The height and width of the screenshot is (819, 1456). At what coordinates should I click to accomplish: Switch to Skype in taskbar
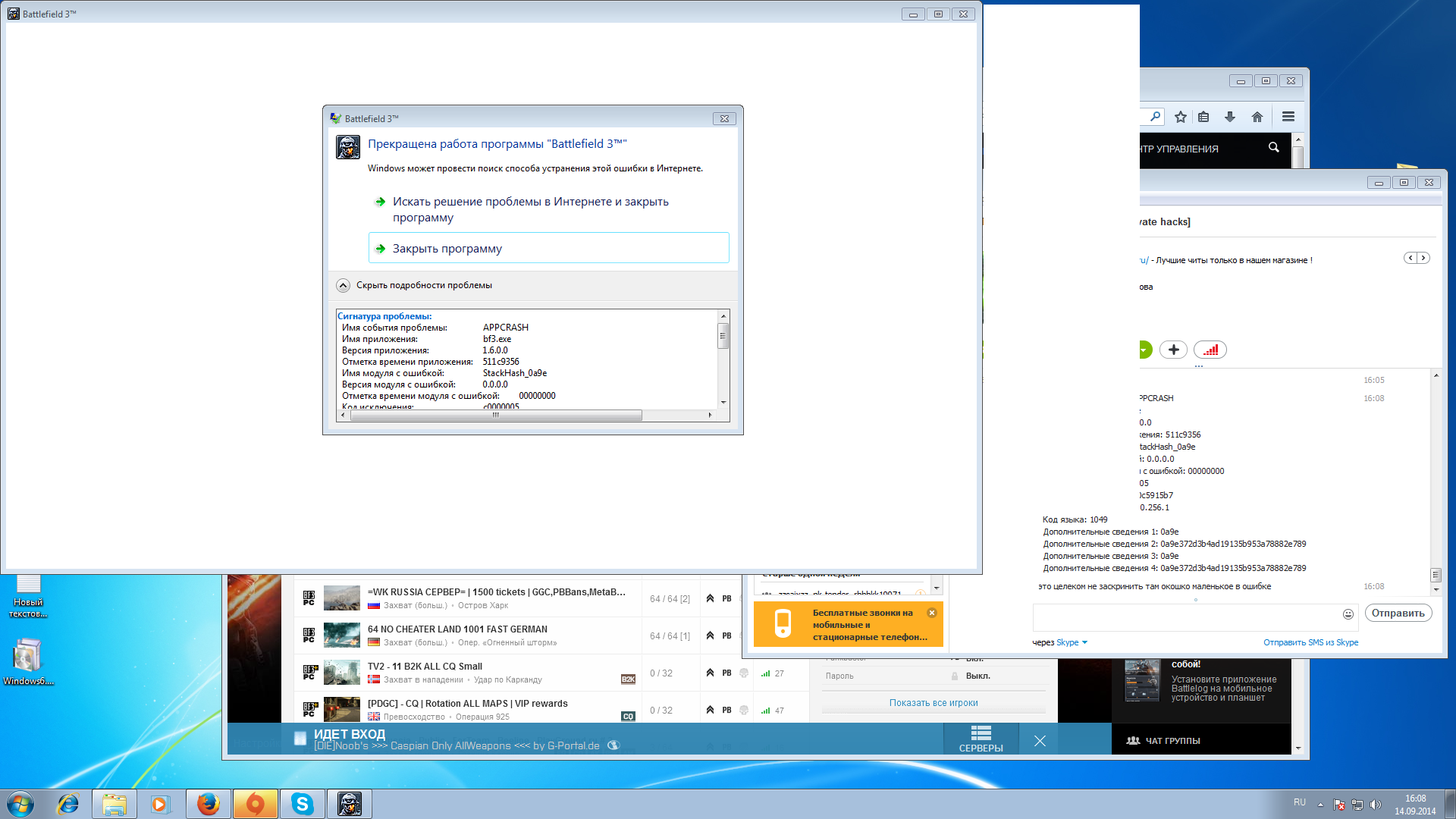coord(303,804)
